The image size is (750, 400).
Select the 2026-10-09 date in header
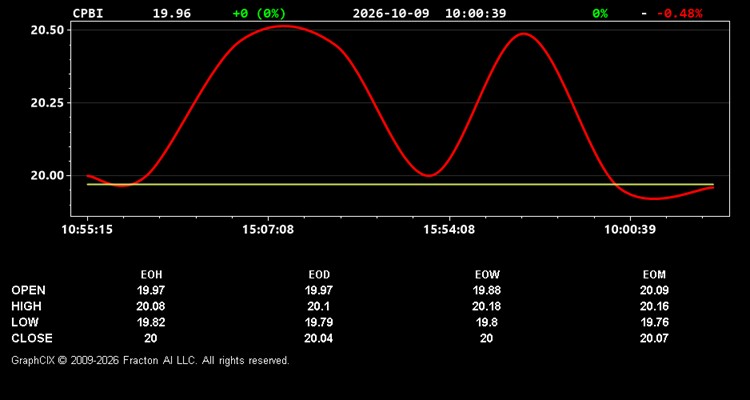pos(391,13)
